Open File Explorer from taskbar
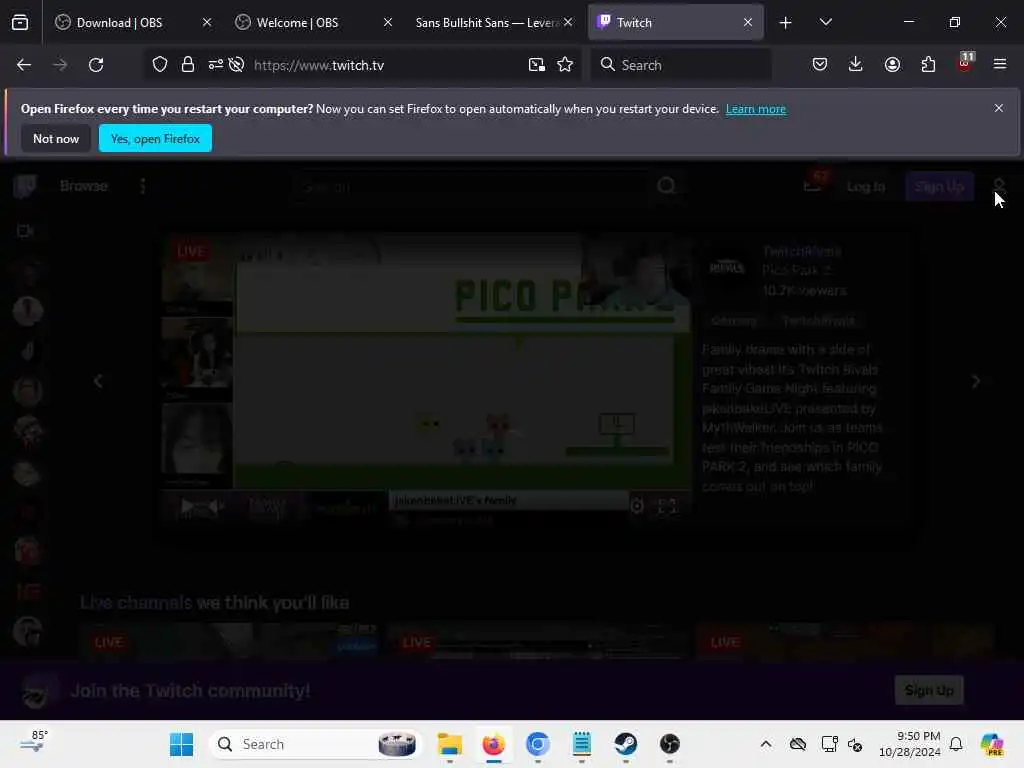Image resolution: width=1024 pixels, height=768 pixels. (449, 744)
